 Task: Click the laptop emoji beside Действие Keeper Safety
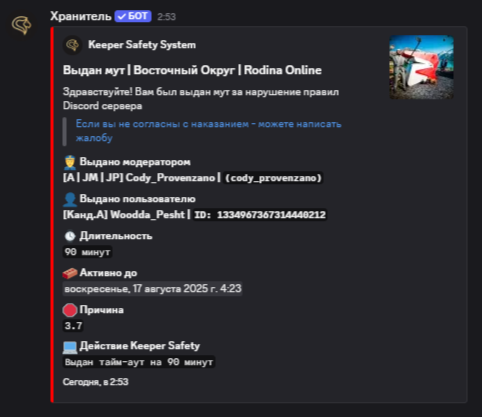pos(70,347)
